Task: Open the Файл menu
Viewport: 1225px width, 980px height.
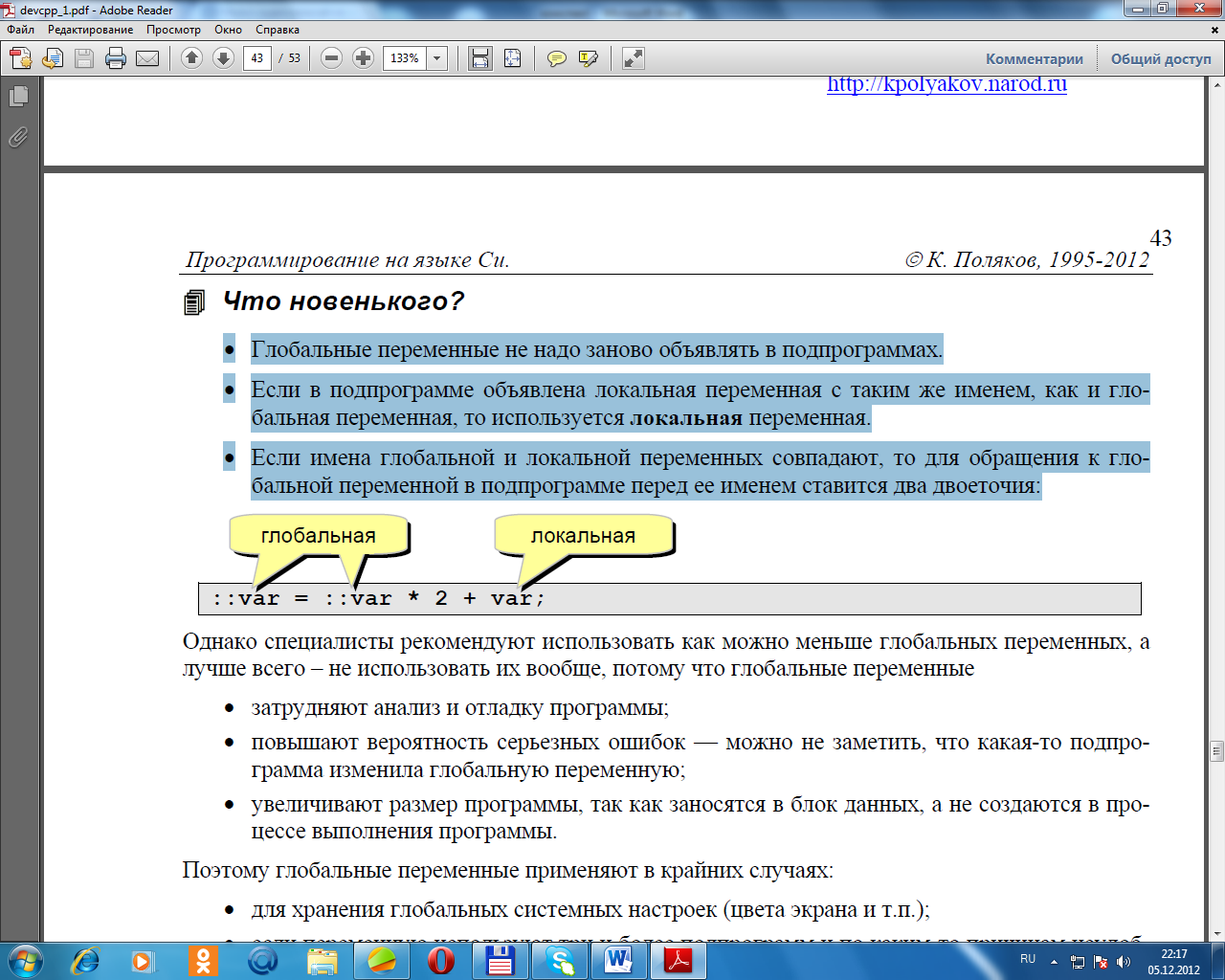Action: 21,30
